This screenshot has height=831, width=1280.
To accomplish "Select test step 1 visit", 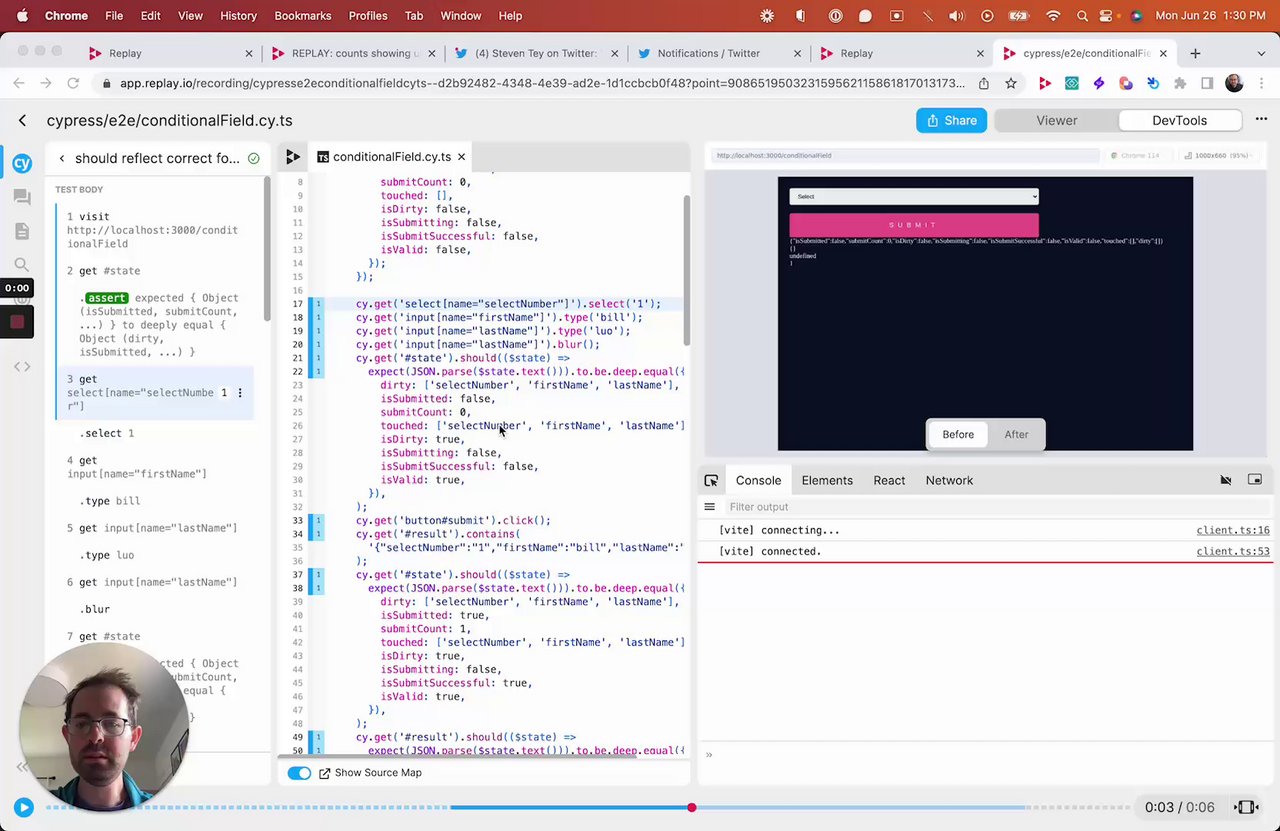I will pyautogui.click(x=157, y=230).
